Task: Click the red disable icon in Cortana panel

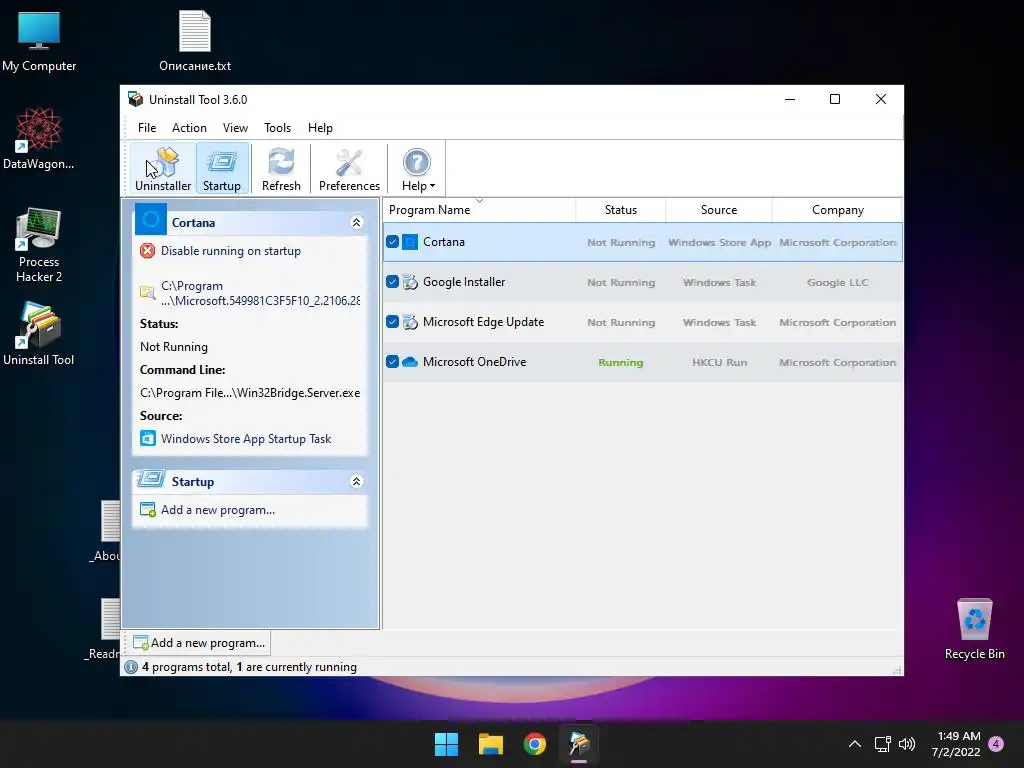Action: pos(148,251)
